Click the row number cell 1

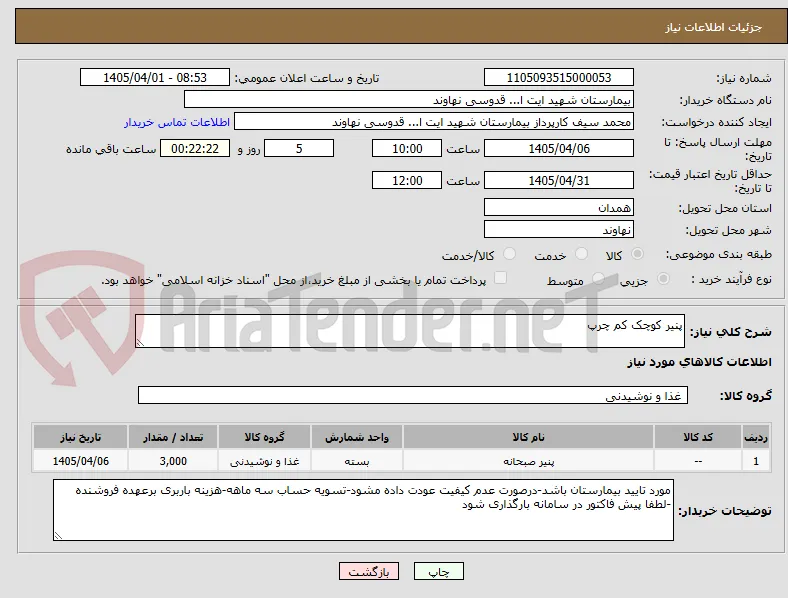tap(756, 461)
